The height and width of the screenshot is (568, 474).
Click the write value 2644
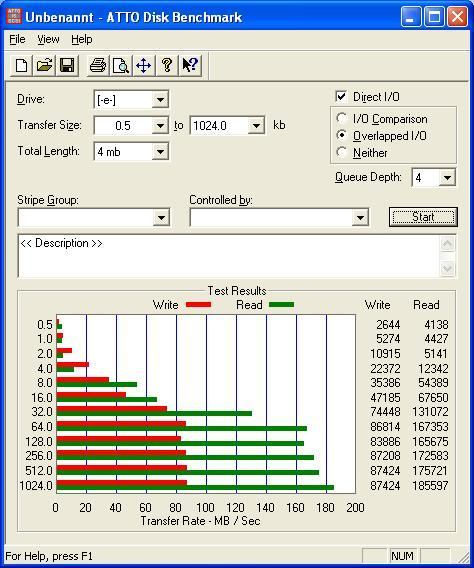pyautogui.click(x=388, y=324)
